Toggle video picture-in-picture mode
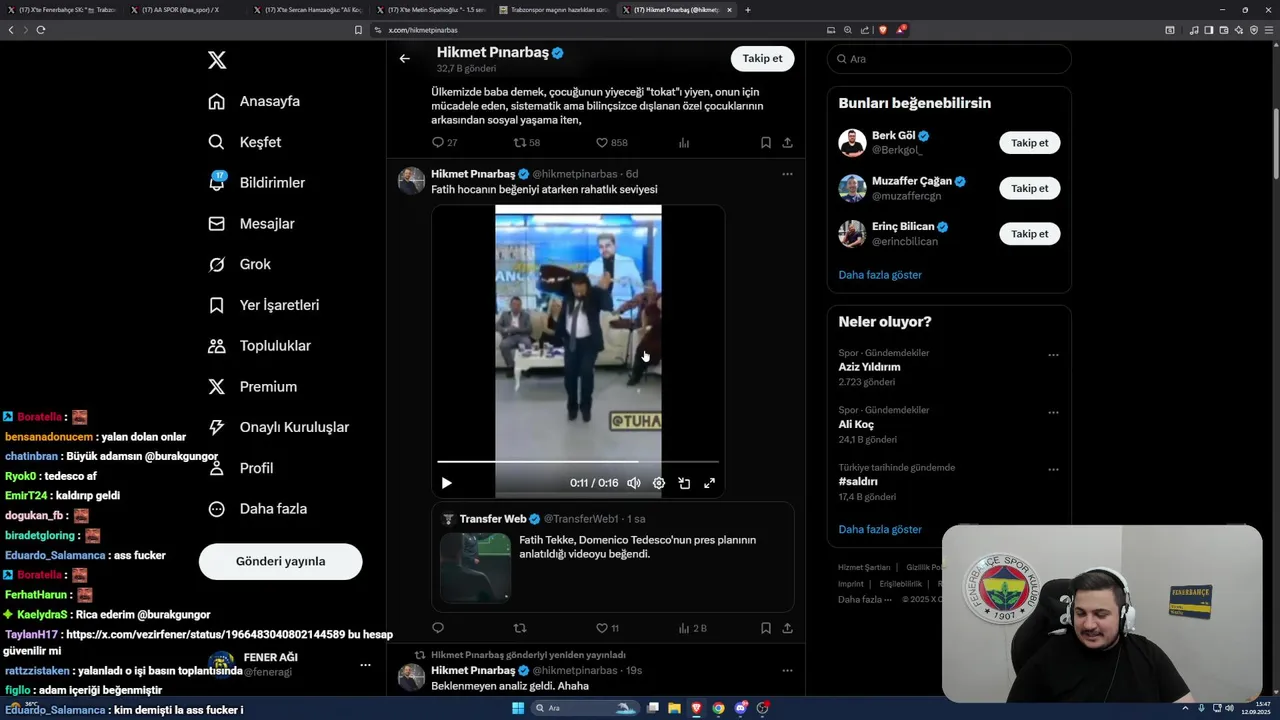Image resolution: width=1280 pixels, height=720 pixels. point(684,483)
